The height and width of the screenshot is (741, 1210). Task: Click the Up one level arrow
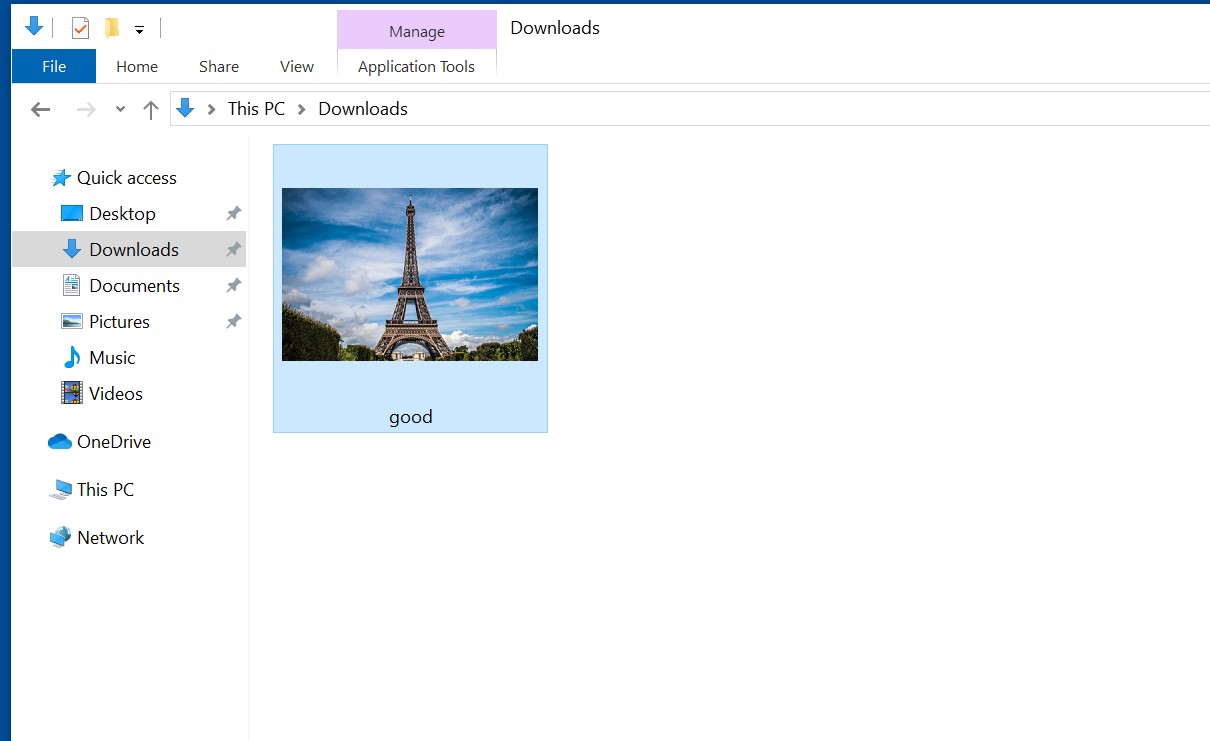[151, 110]
